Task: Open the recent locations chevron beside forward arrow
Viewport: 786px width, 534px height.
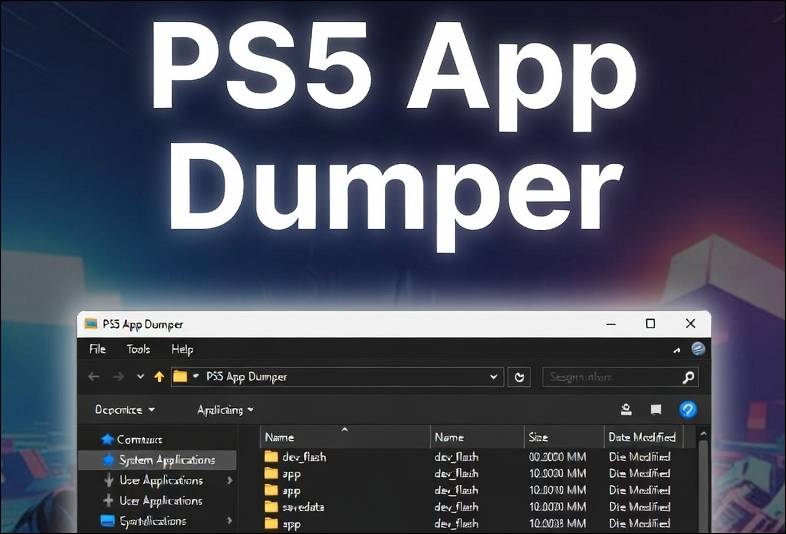Action: click(x=140, y=376)
